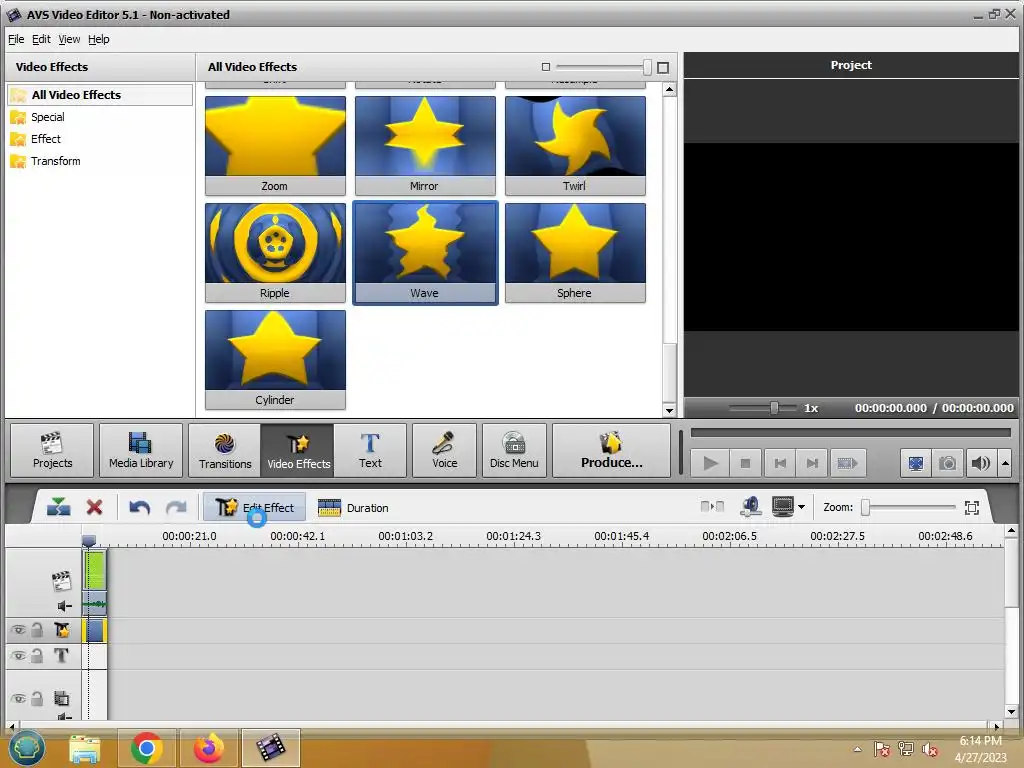This screenshot has width=1024, height=768.
Task: Expand the volume control arrow
Action: (1005, 464)
